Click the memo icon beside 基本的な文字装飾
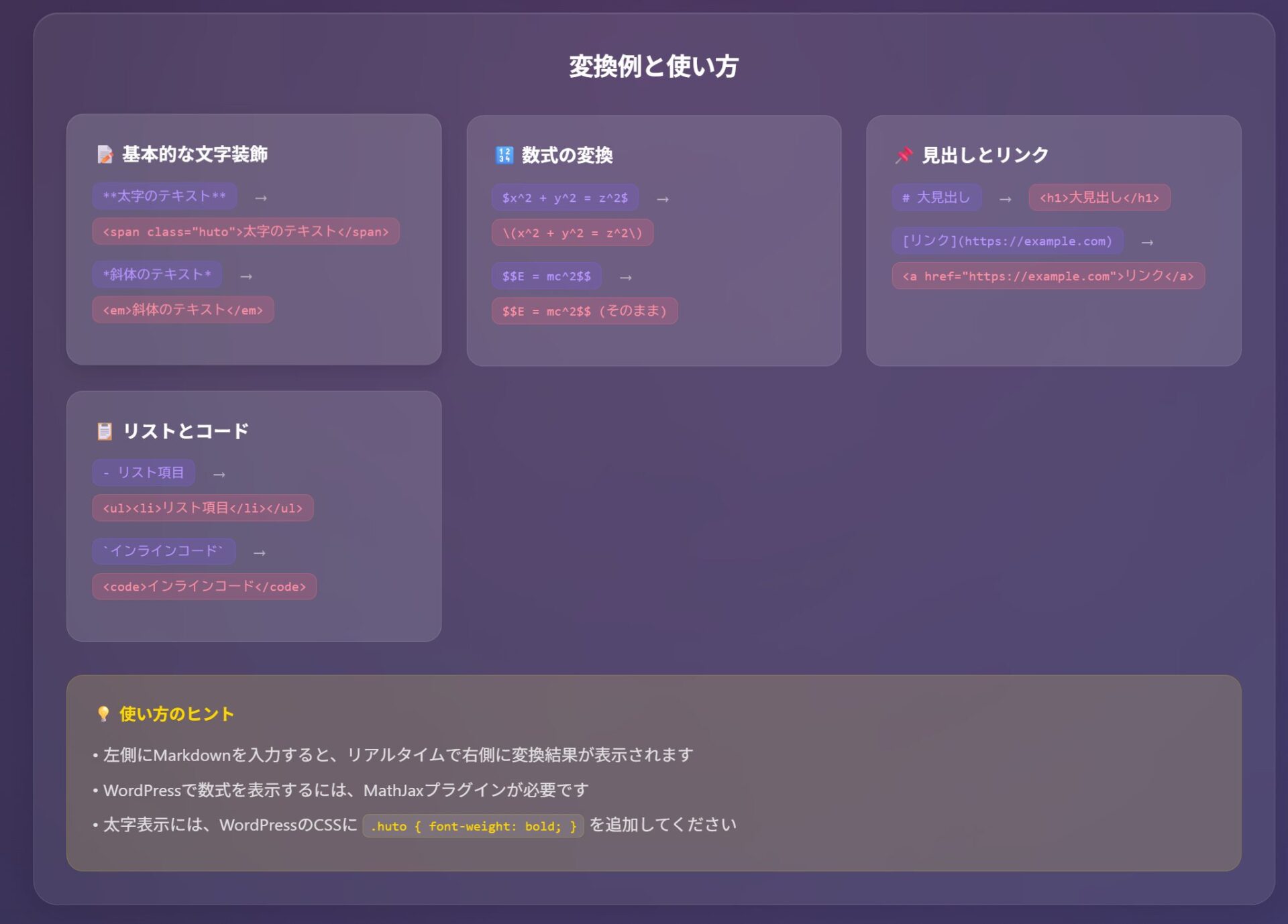Viewport: 1288px width, 924px height. pyautogui.click(x=105, y=154)
